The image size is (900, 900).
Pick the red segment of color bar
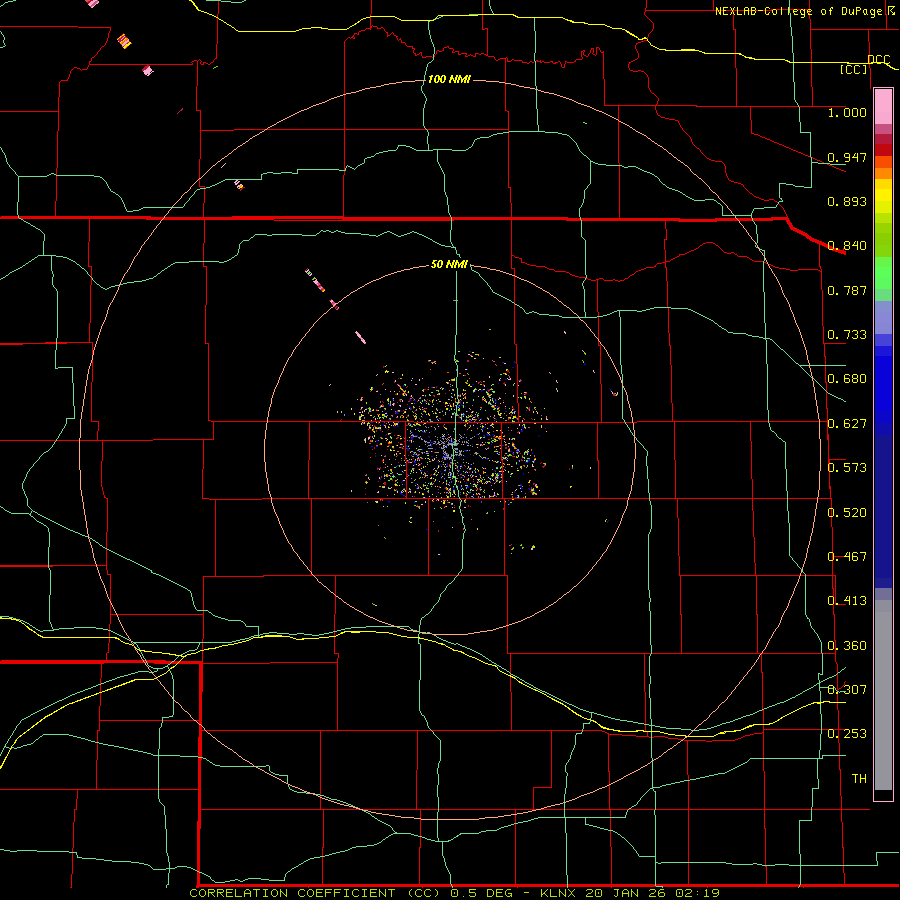point(883,150)
